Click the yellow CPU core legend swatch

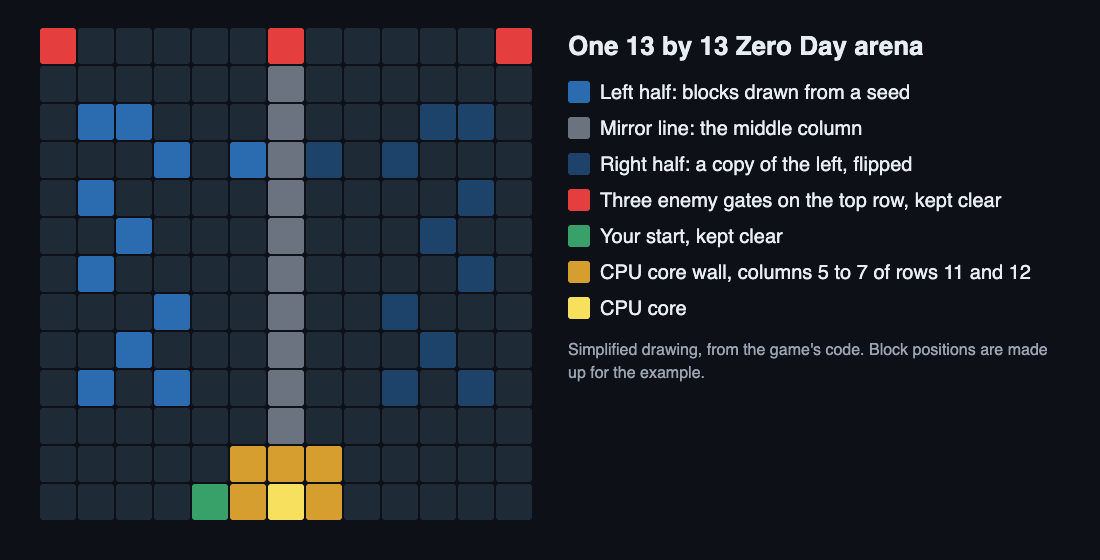(x=579, y=308)
